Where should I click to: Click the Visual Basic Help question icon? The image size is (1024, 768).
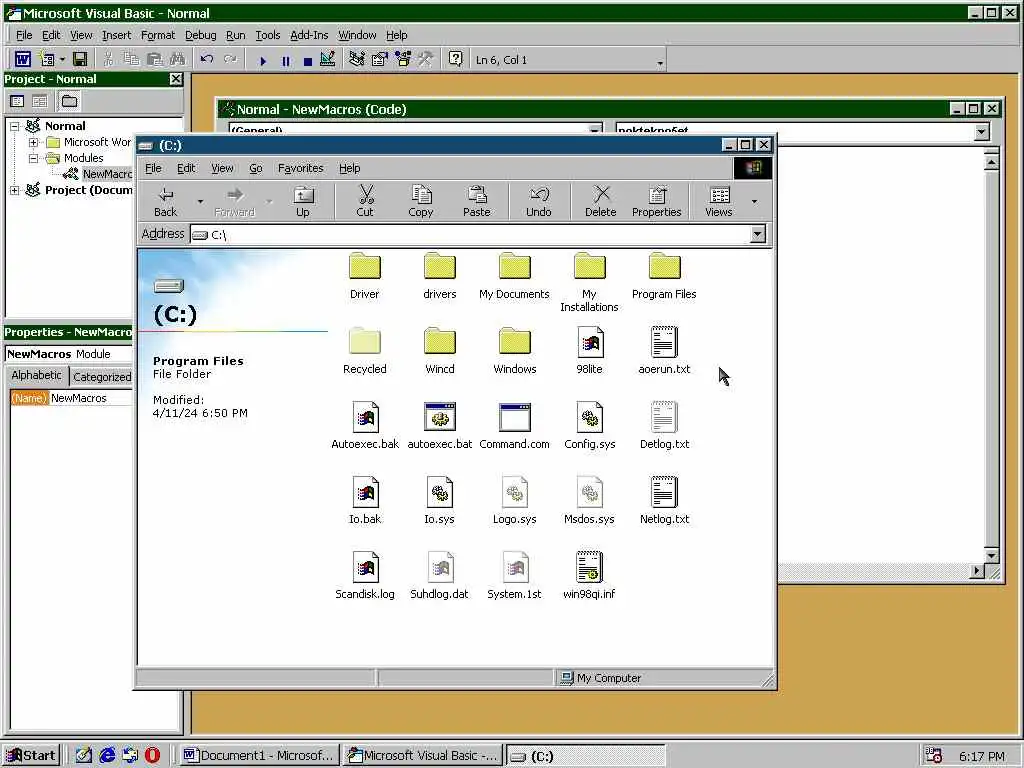456,59
